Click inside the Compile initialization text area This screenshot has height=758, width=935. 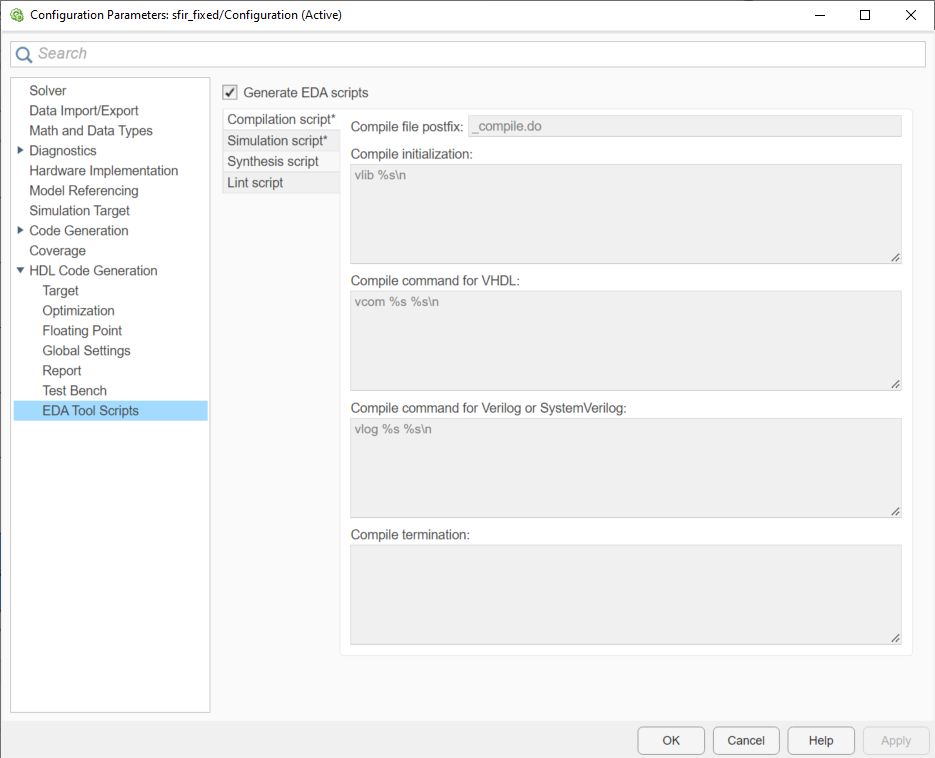pos(625,210)
